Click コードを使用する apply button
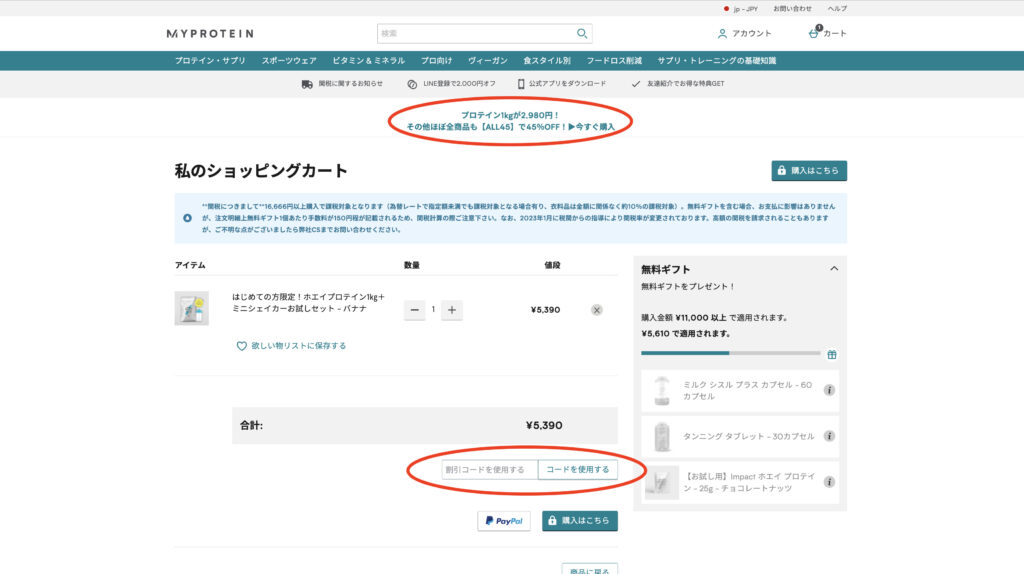Viewport: 1024px width, 574px height. [x=577, y=469]
